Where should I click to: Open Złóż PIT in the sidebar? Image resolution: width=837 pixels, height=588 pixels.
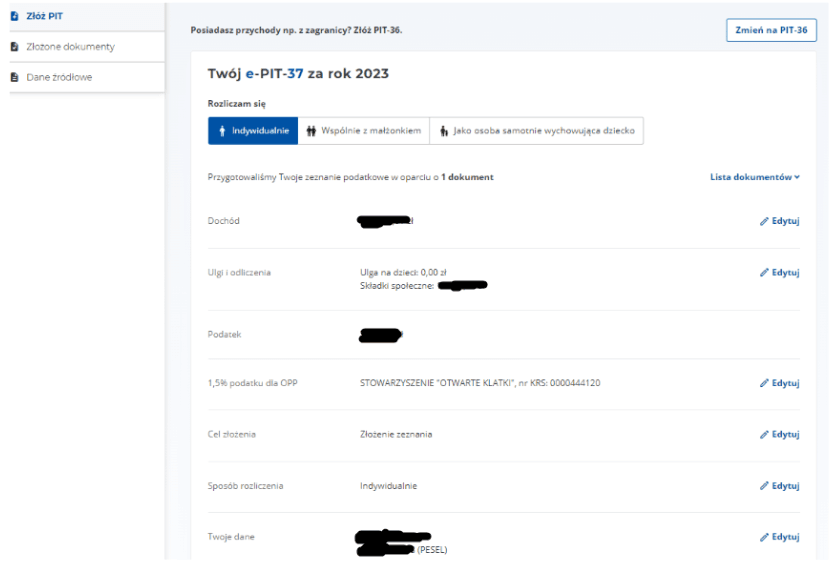point(42,16)
